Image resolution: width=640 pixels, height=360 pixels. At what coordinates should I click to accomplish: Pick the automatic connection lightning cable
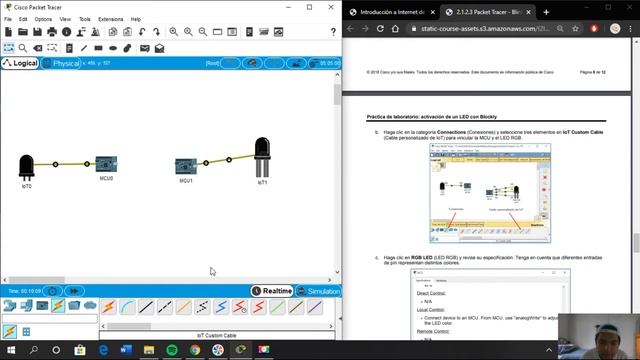(109, 307)
